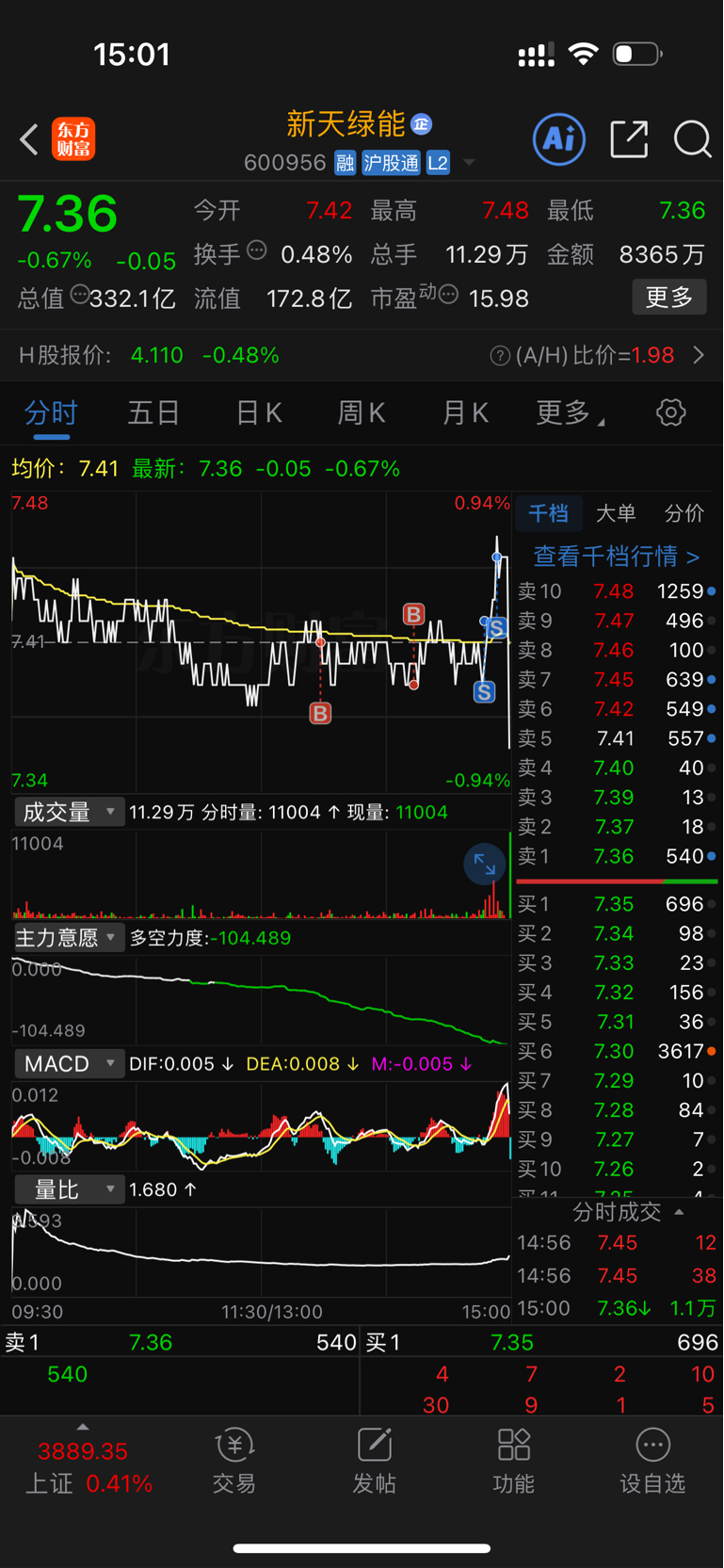Tap the MACD histogram chart
This screenshot has height=1568, width=724.
tap(261, 1124)
